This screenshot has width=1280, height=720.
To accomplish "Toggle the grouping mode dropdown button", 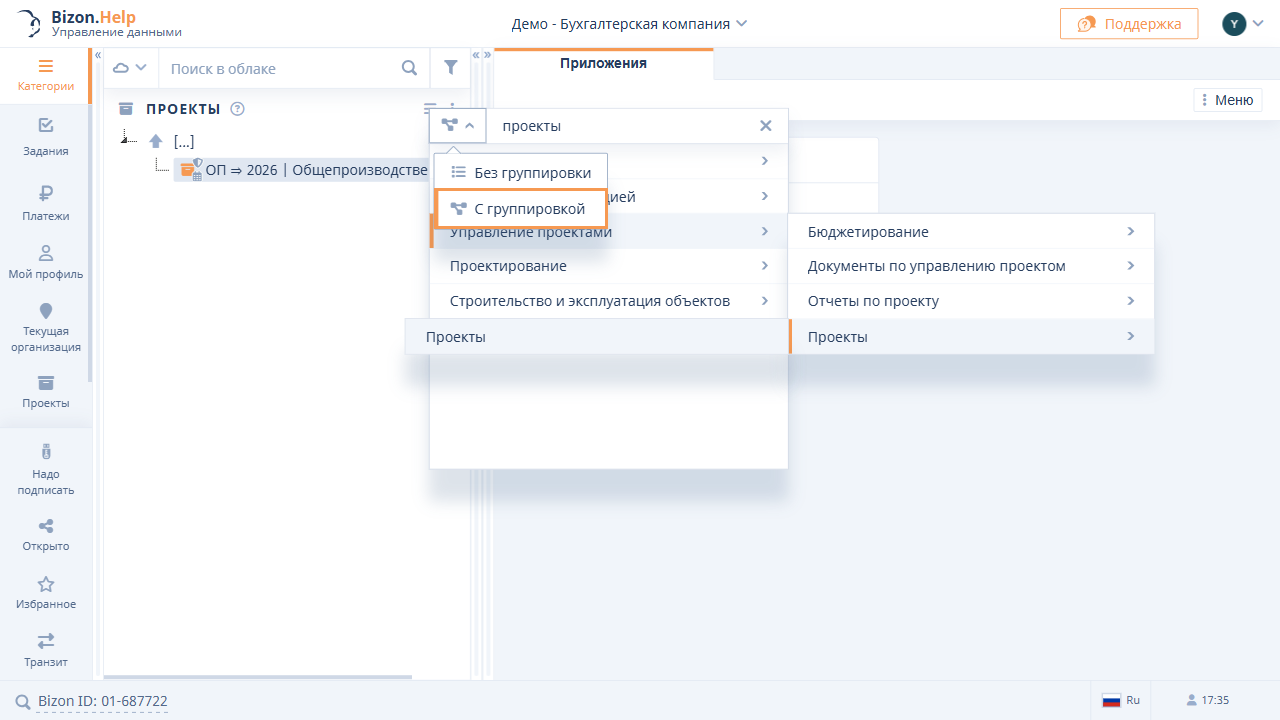I will click(458, 126).
